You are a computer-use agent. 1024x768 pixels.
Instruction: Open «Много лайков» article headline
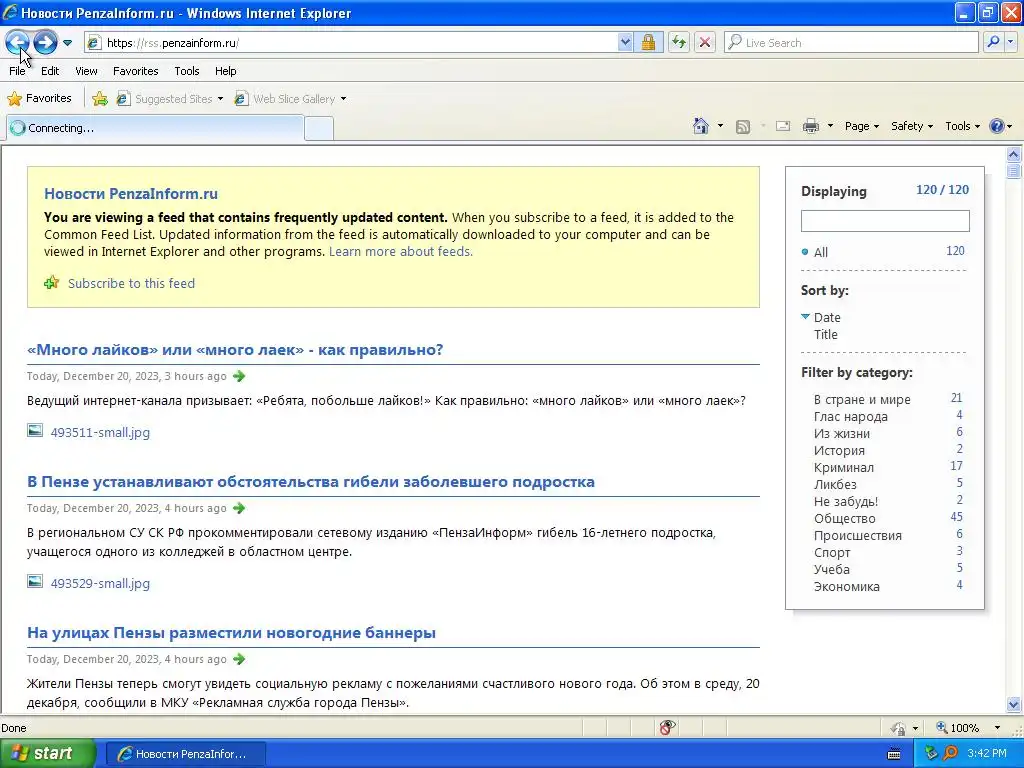pos(235,349)
